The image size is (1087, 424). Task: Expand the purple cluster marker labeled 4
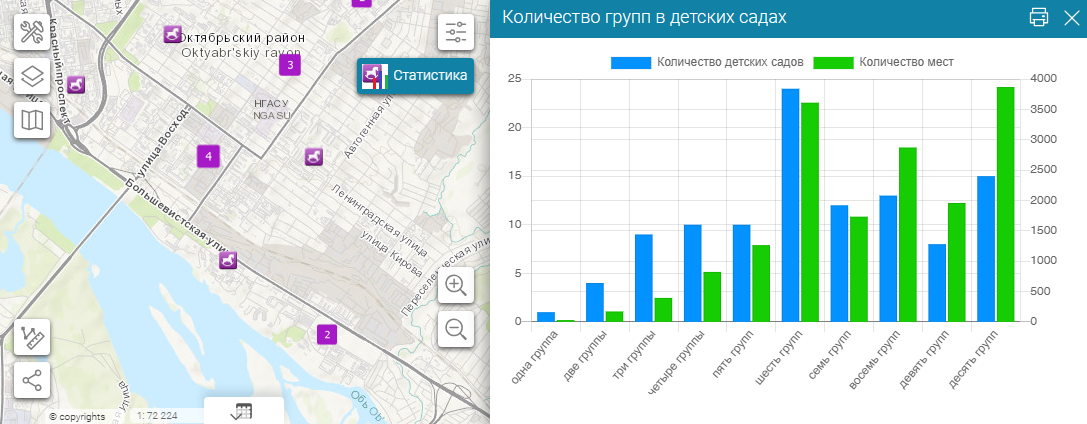[x=208, y=157]
